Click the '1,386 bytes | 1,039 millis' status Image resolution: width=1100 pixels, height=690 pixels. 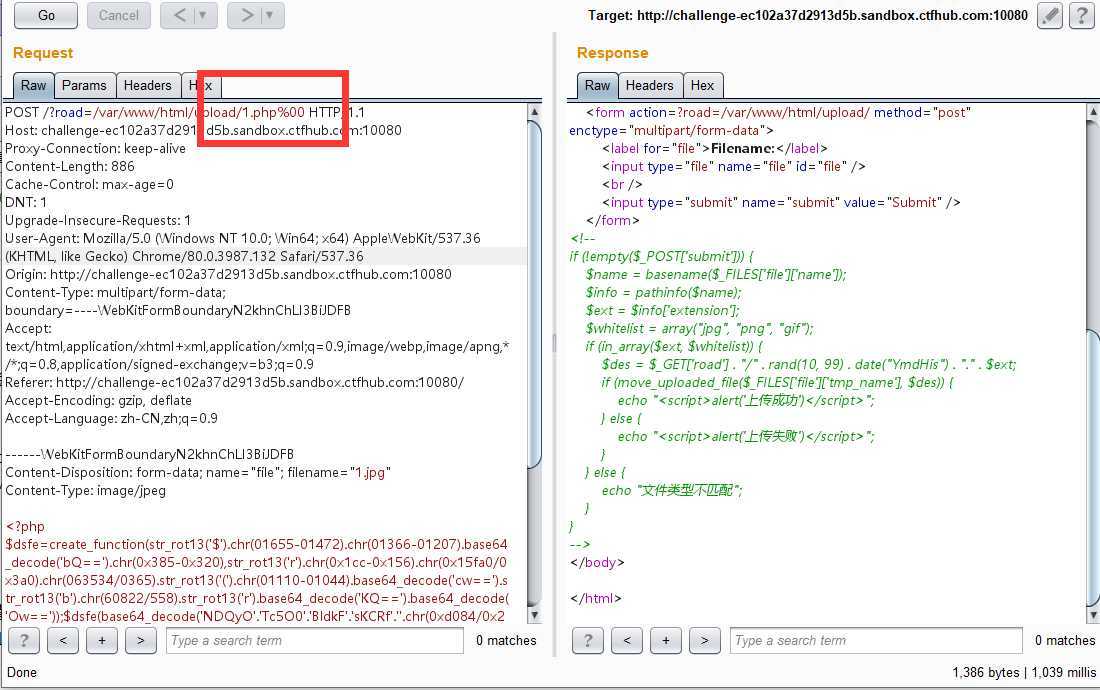pyautogui.click(x=1024, y=672)
